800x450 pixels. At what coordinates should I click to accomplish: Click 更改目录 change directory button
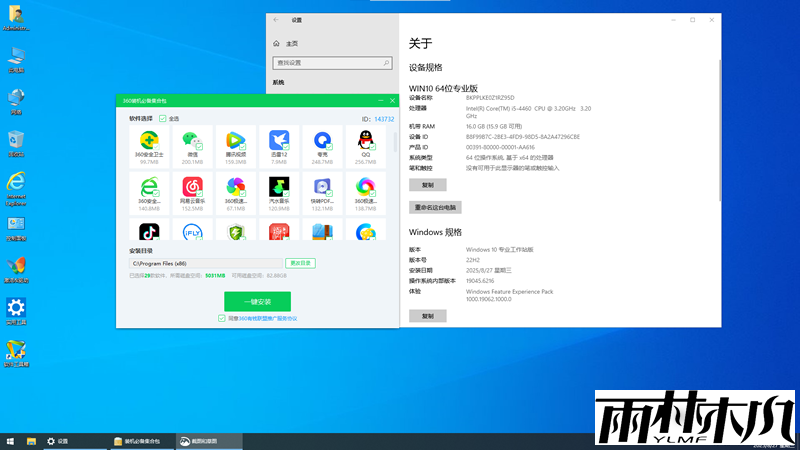tap(300, 263)
